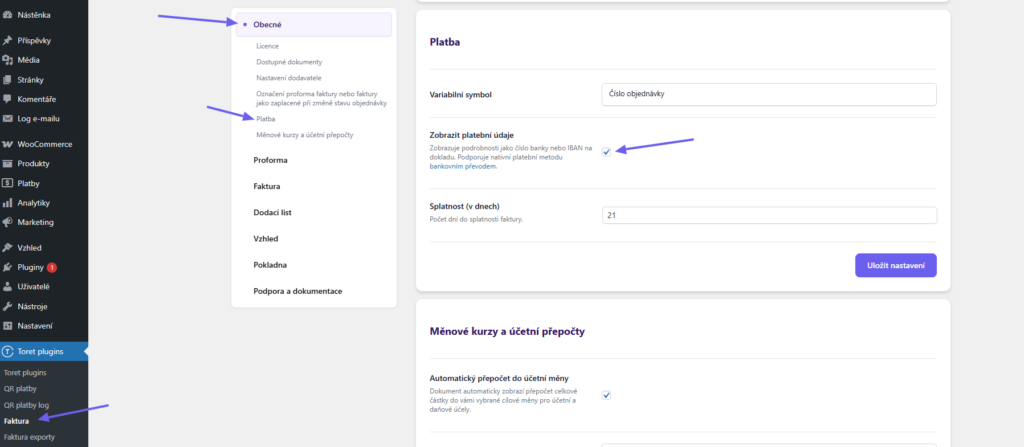
Task: Expand the Pokladna settings section
Action: click(270, 265)
